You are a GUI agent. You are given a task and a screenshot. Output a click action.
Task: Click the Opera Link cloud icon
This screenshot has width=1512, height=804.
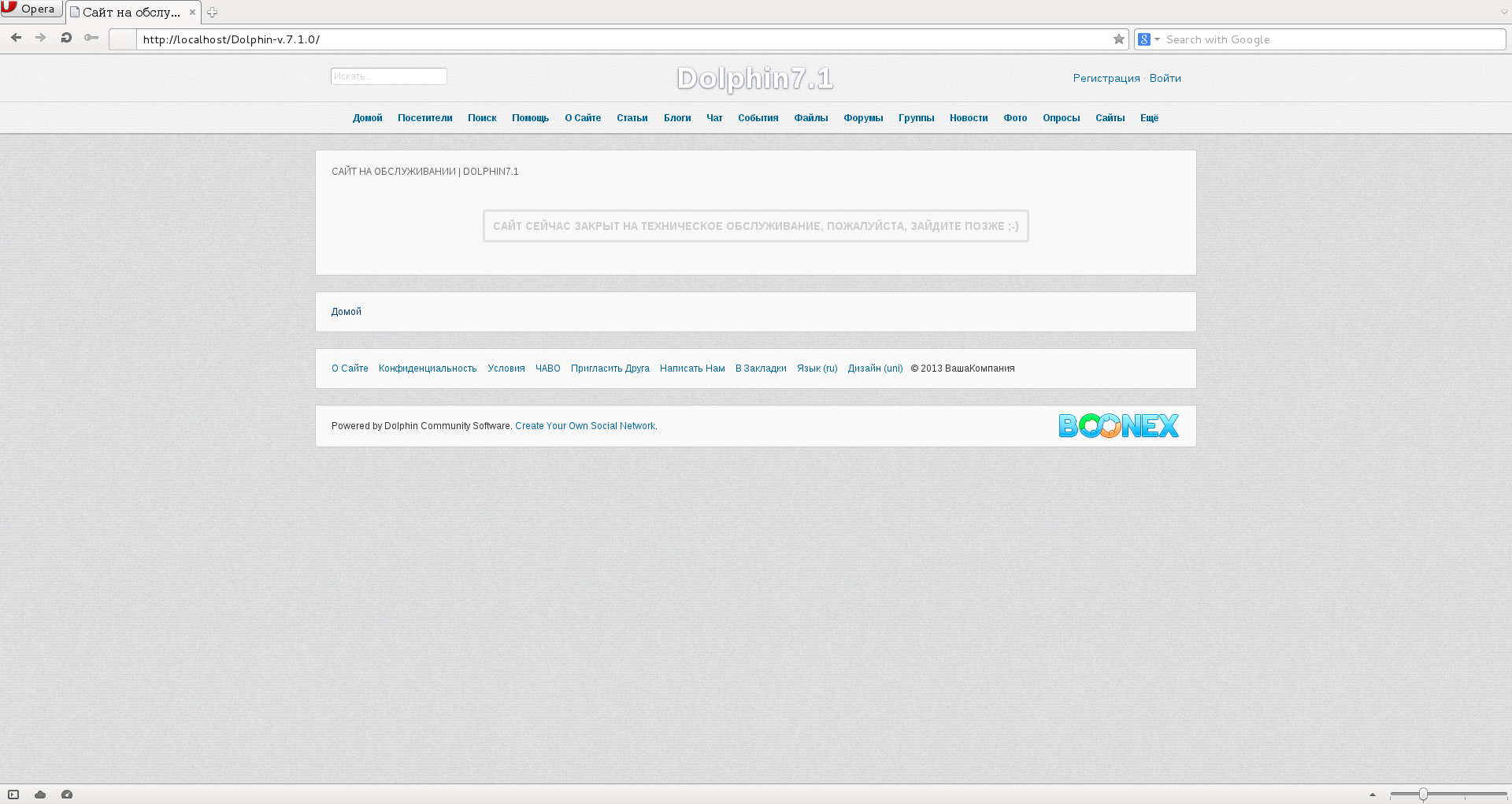[40, 795]
